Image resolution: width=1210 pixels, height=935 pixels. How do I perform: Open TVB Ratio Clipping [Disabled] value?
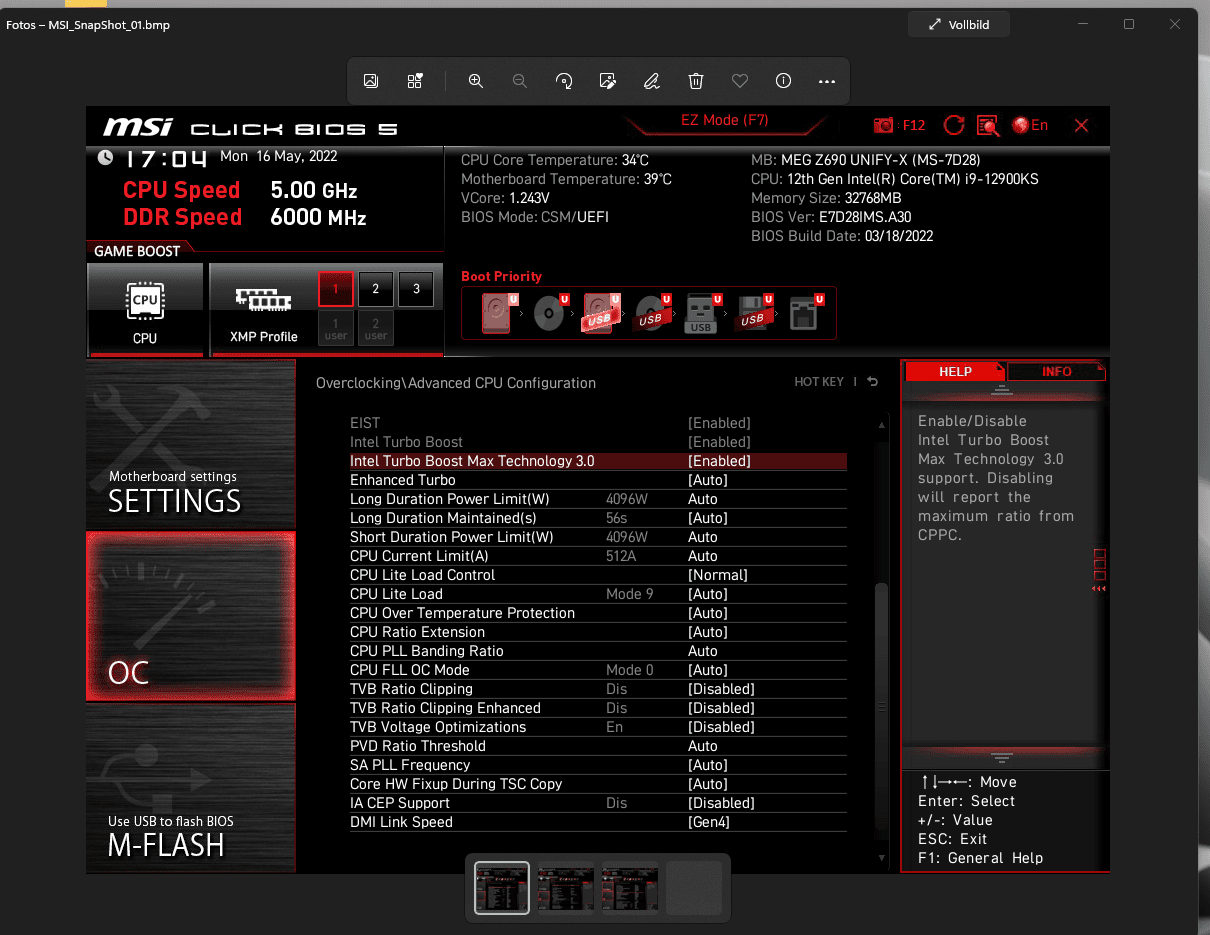pos(721,689)
